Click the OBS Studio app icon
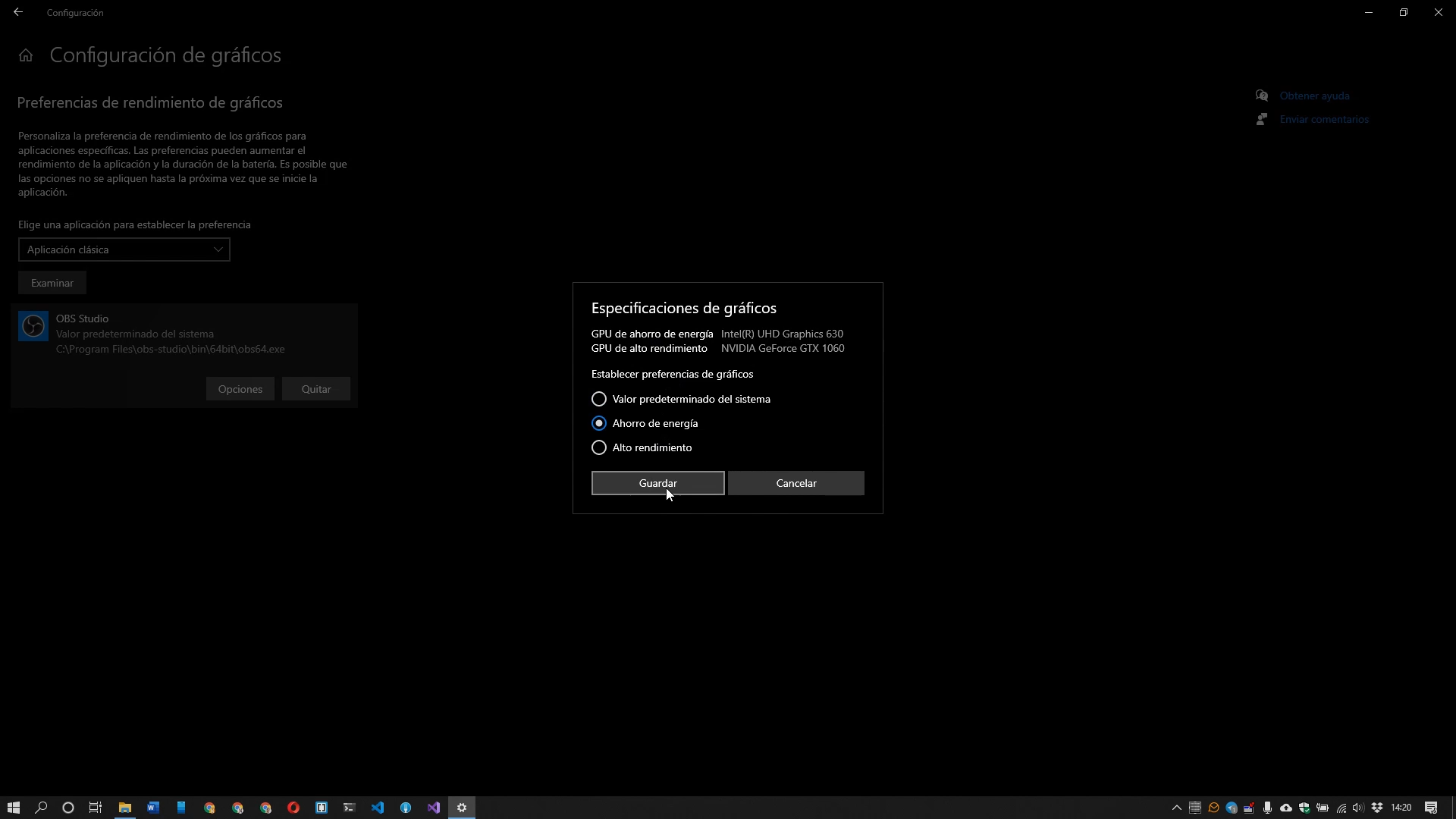The width and height of the screenshot is (1456, 819). 33,327
